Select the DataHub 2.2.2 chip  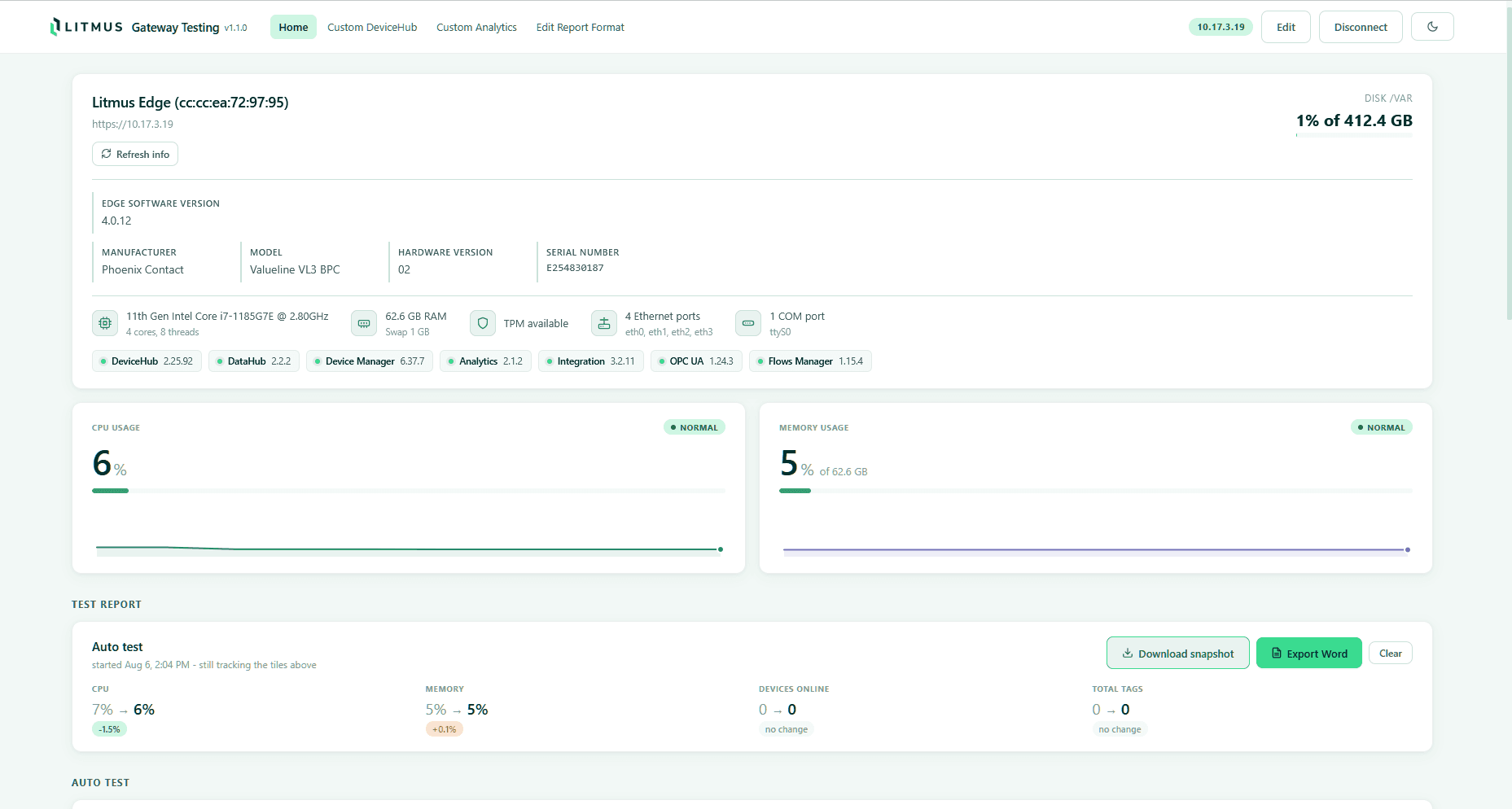pos(254,361)
